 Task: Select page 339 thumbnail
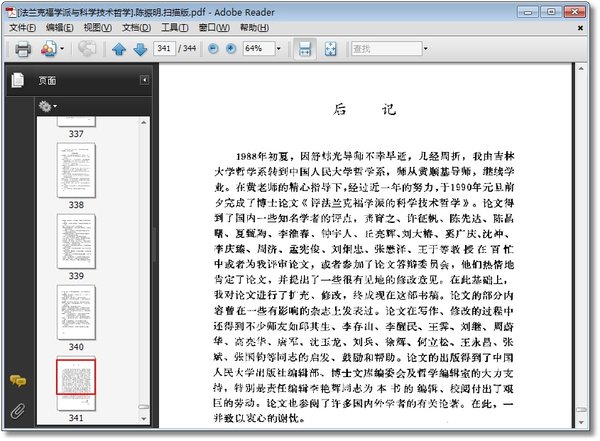coord(76,241)
